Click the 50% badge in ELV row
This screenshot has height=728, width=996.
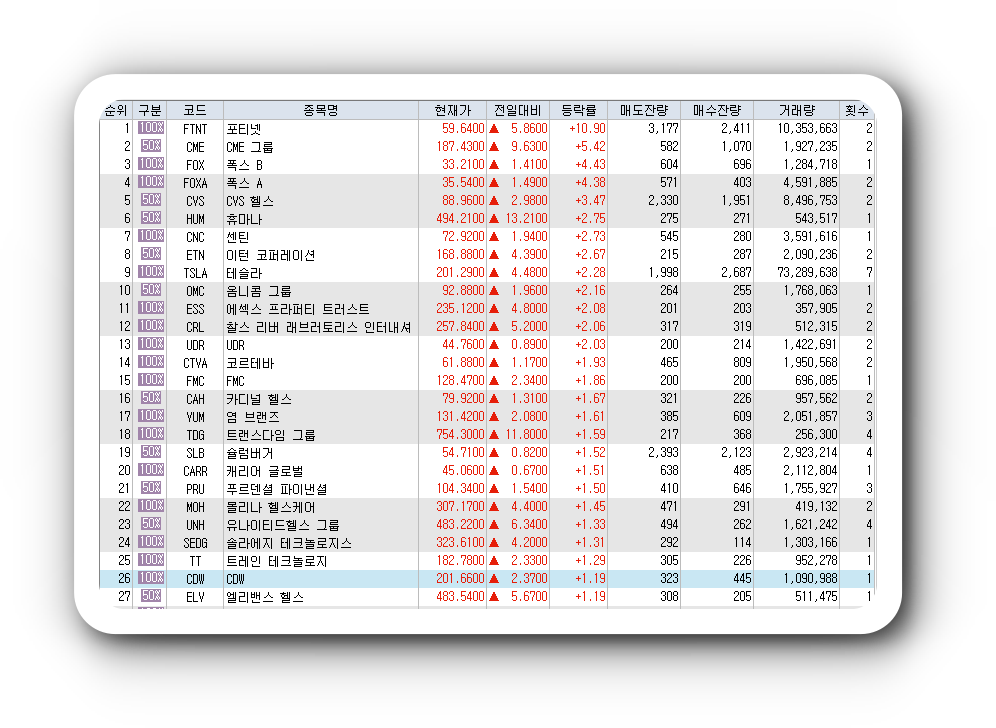(x=151, y=596)
